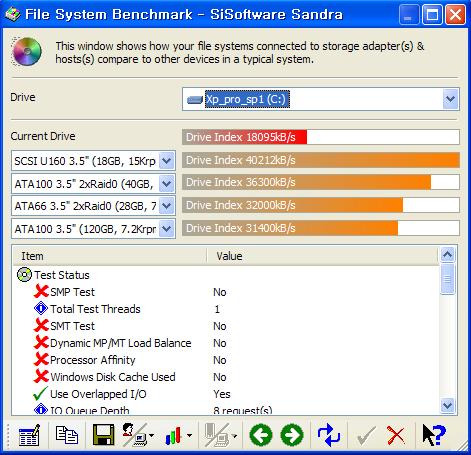Open the Drive selection dropdown arrow
The height and width of the screenshot is (455, 471).
click(451, 99)
